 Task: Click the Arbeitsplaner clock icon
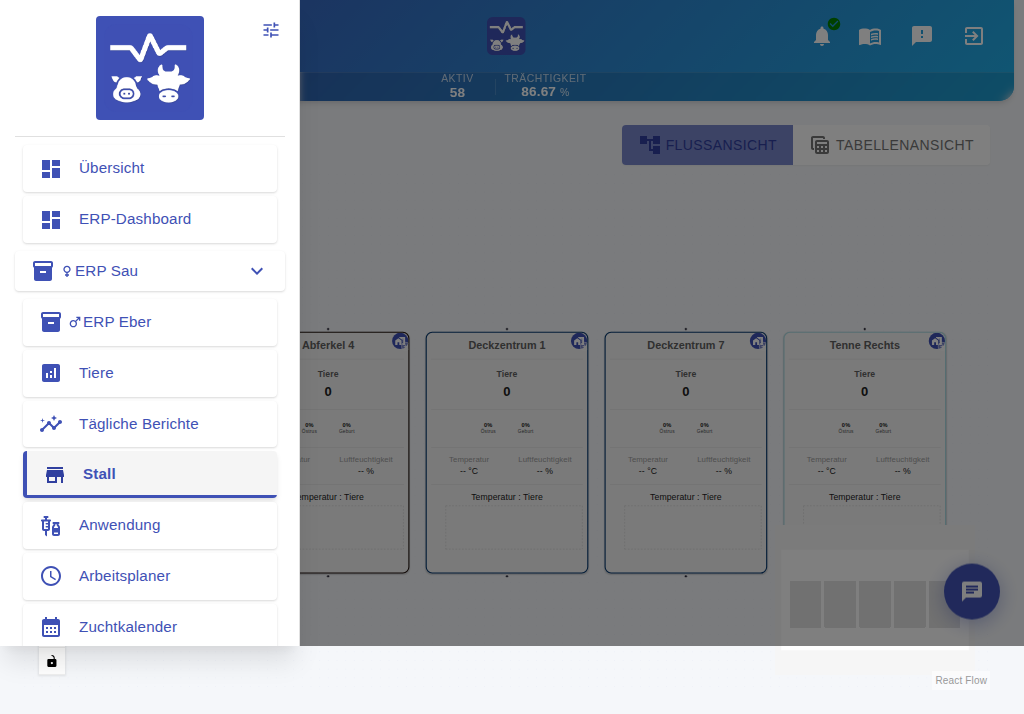click(x=51, y=576)
